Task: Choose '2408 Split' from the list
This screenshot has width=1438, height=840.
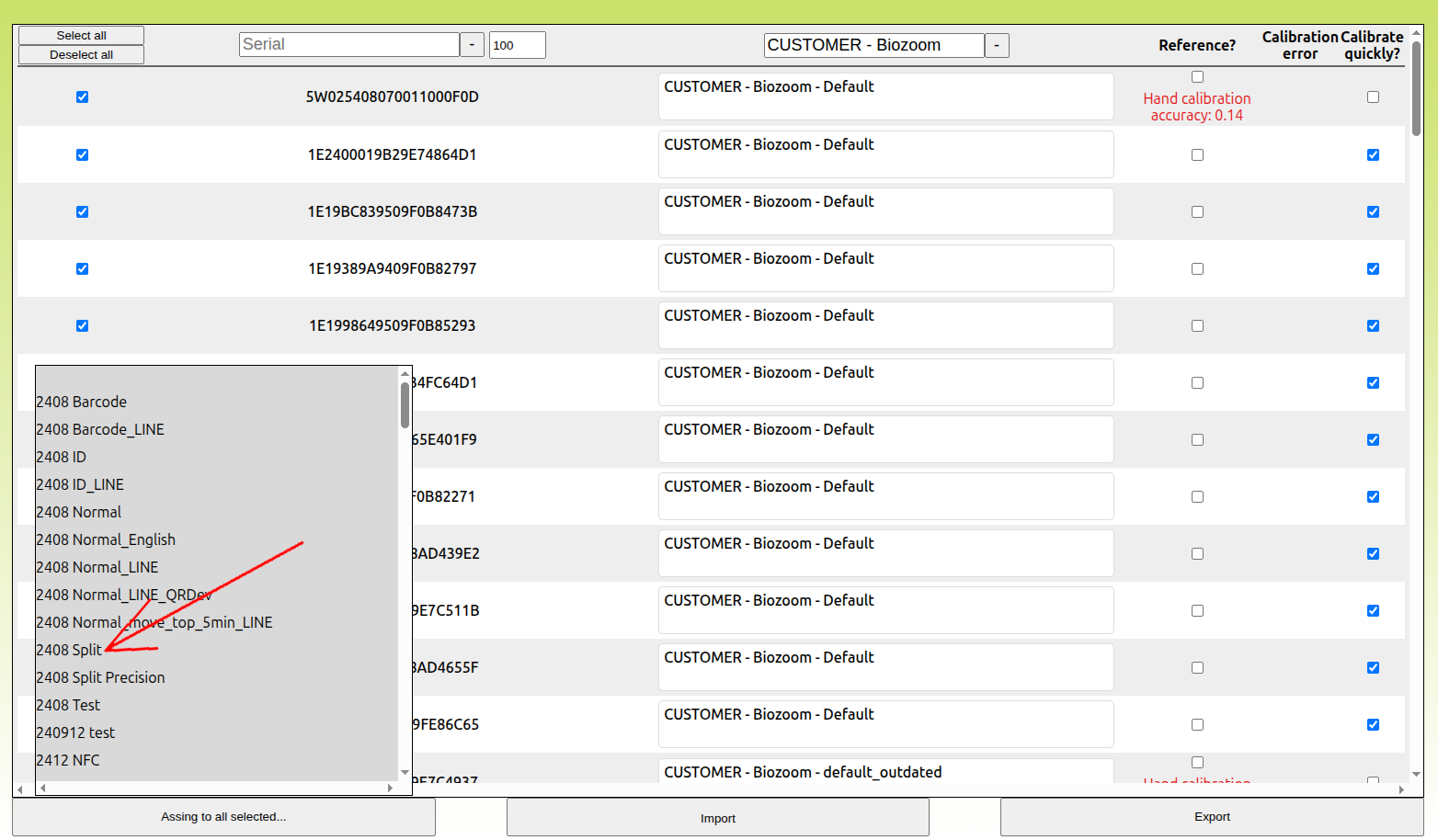Action: coord(69,650)
